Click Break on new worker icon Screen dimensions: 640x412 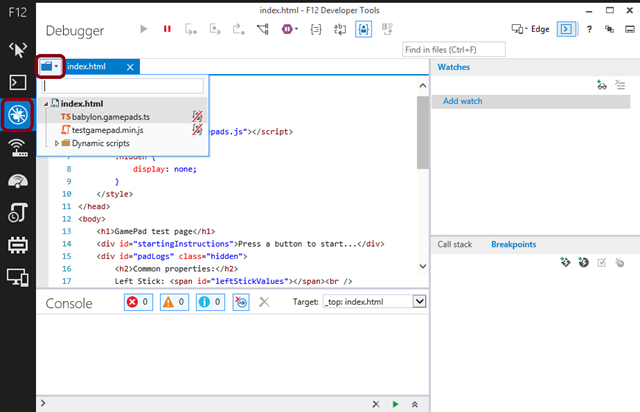point(263,29)
